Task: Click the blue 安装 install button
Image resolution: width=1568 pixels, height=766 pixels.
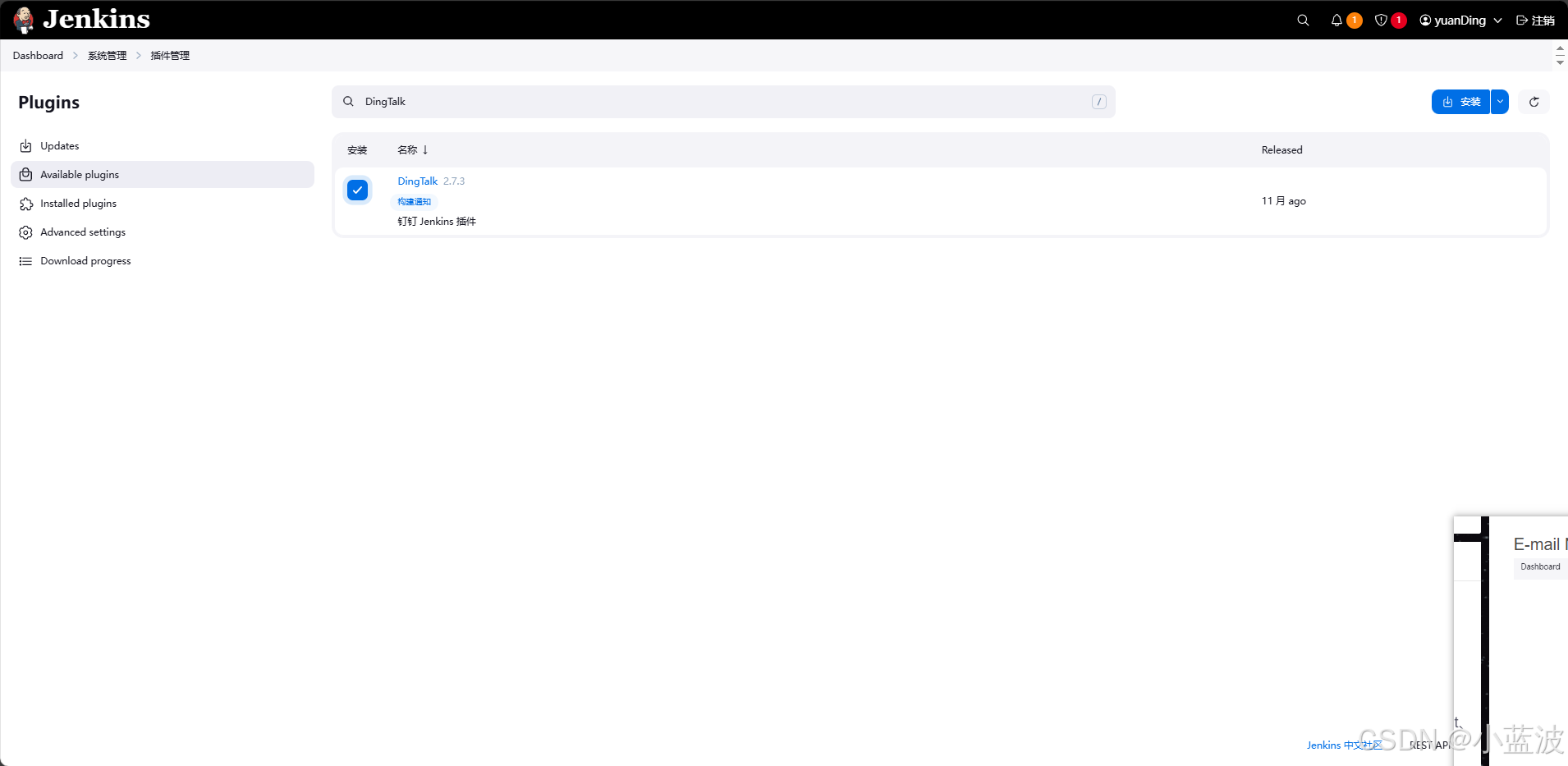Action: (1460, 102)
